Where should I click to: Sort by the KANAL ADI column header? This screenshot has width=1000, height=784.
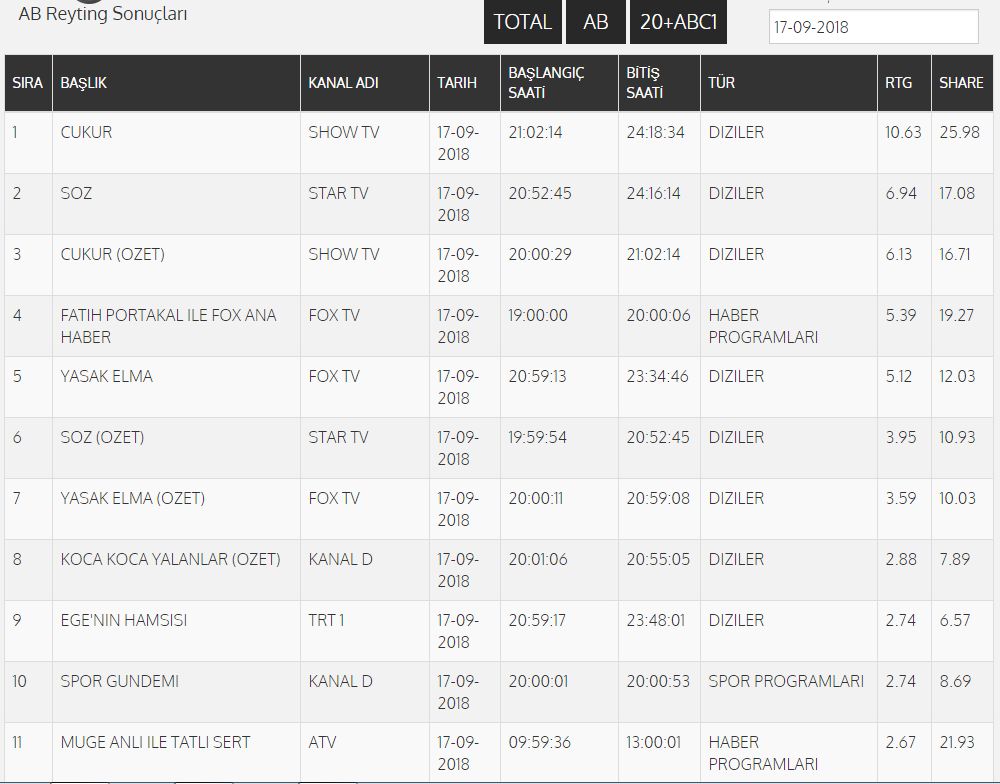(365, 83)
